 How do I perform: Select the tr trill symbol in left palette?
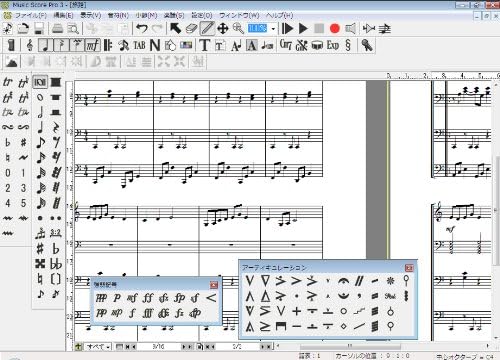(8, 82)
